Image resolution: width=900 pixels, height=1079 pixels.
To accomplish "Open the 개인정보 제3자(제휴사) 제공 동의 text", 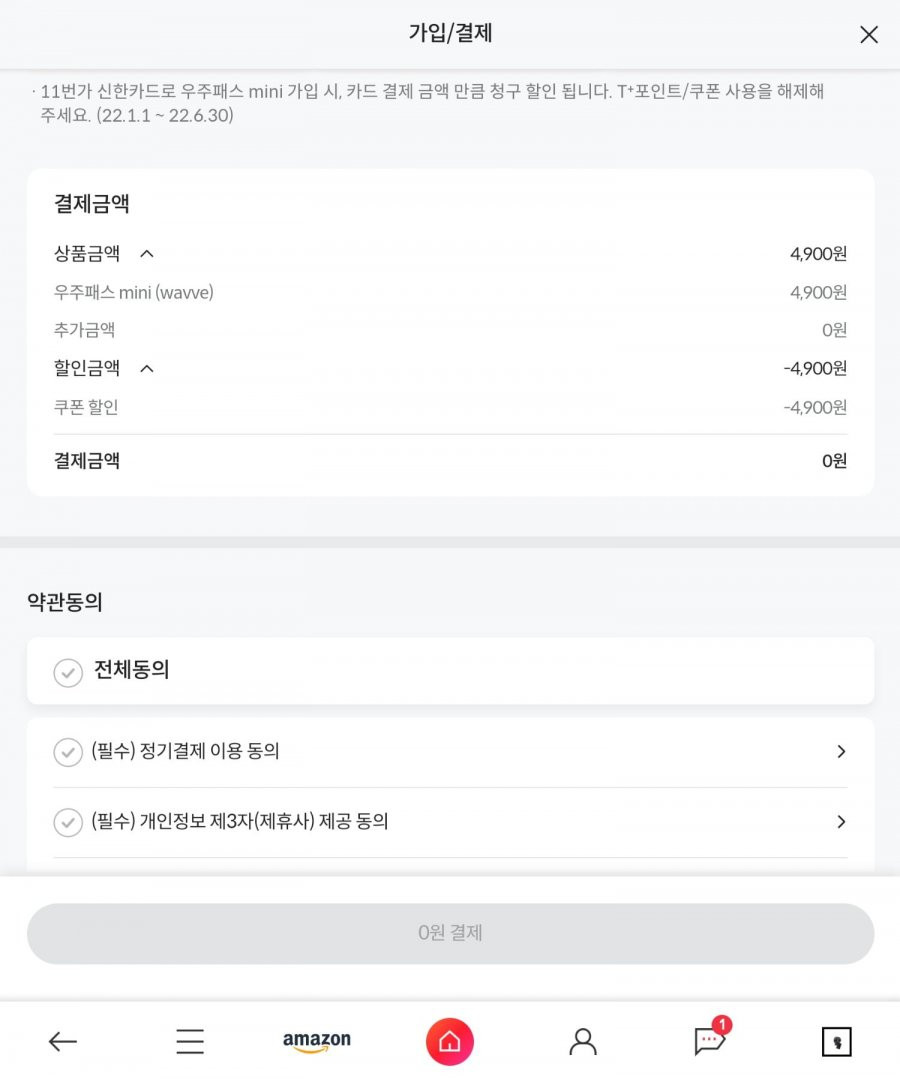I will pos(240,821).
